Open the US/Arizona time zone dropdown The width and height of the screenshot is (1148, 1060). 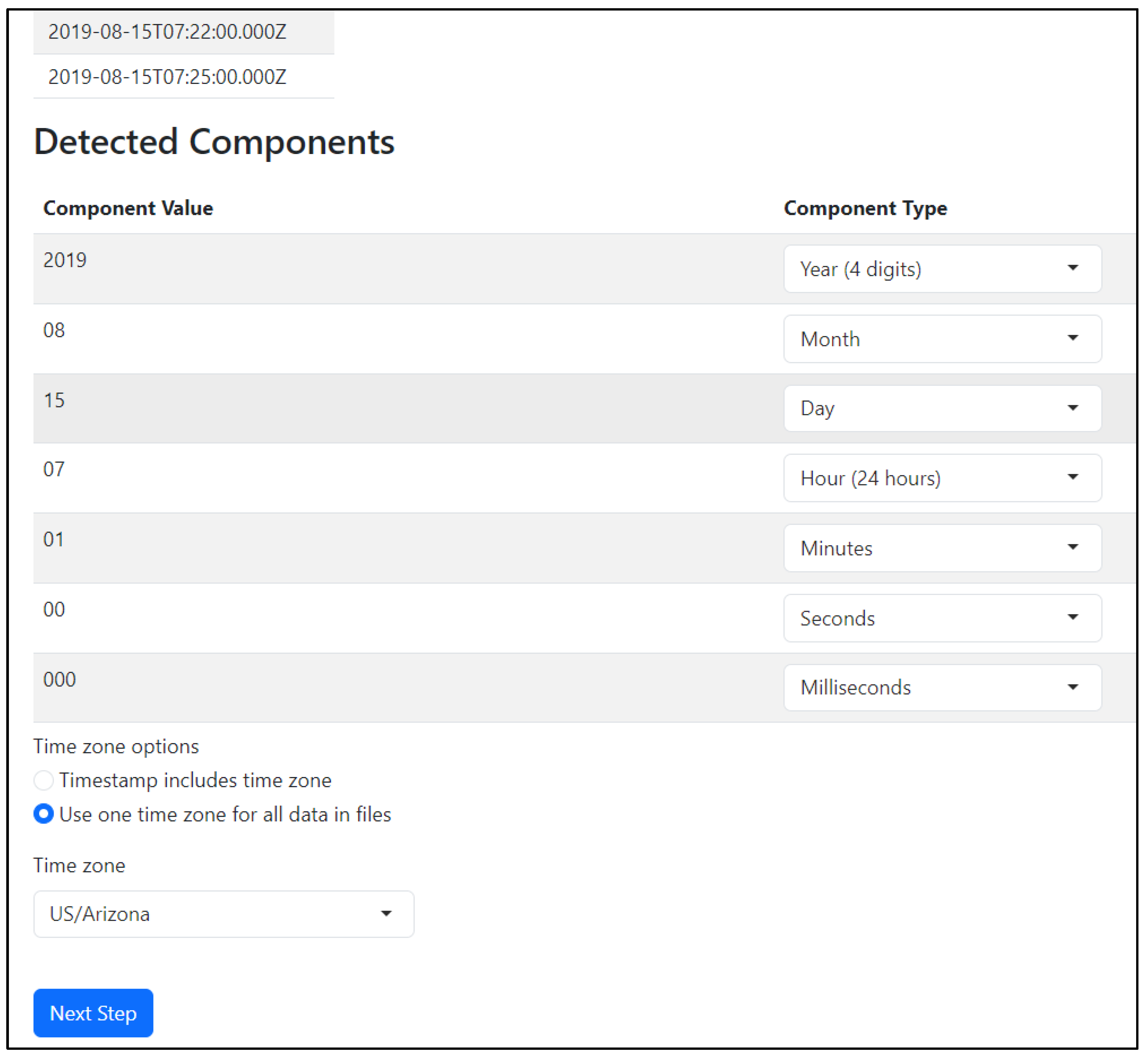(x=223, y=914)
